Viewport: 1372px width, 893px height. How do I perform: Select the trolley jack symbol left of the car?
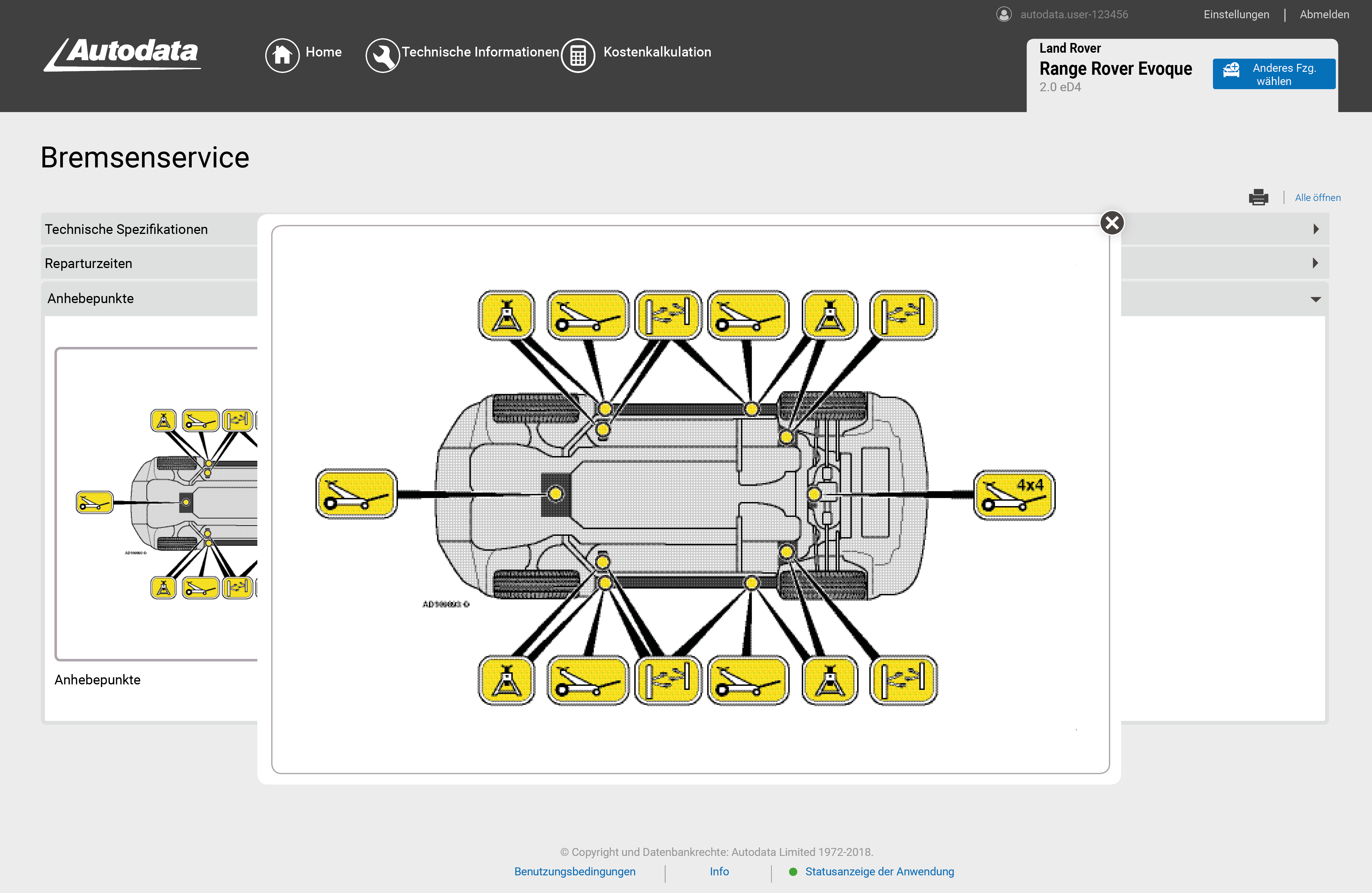356,494
